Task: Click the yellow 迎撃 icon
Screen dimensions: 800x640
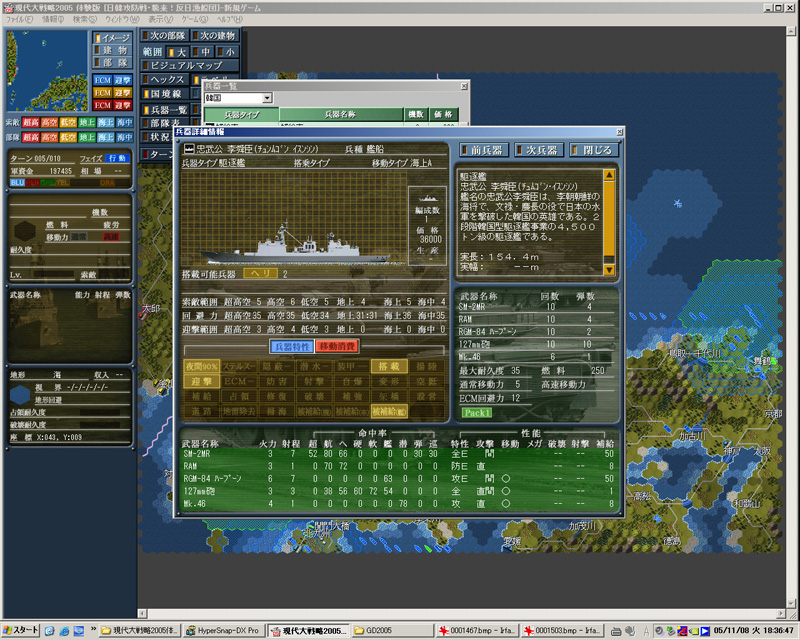Action: pyautogui.click(x=122, y=93)
